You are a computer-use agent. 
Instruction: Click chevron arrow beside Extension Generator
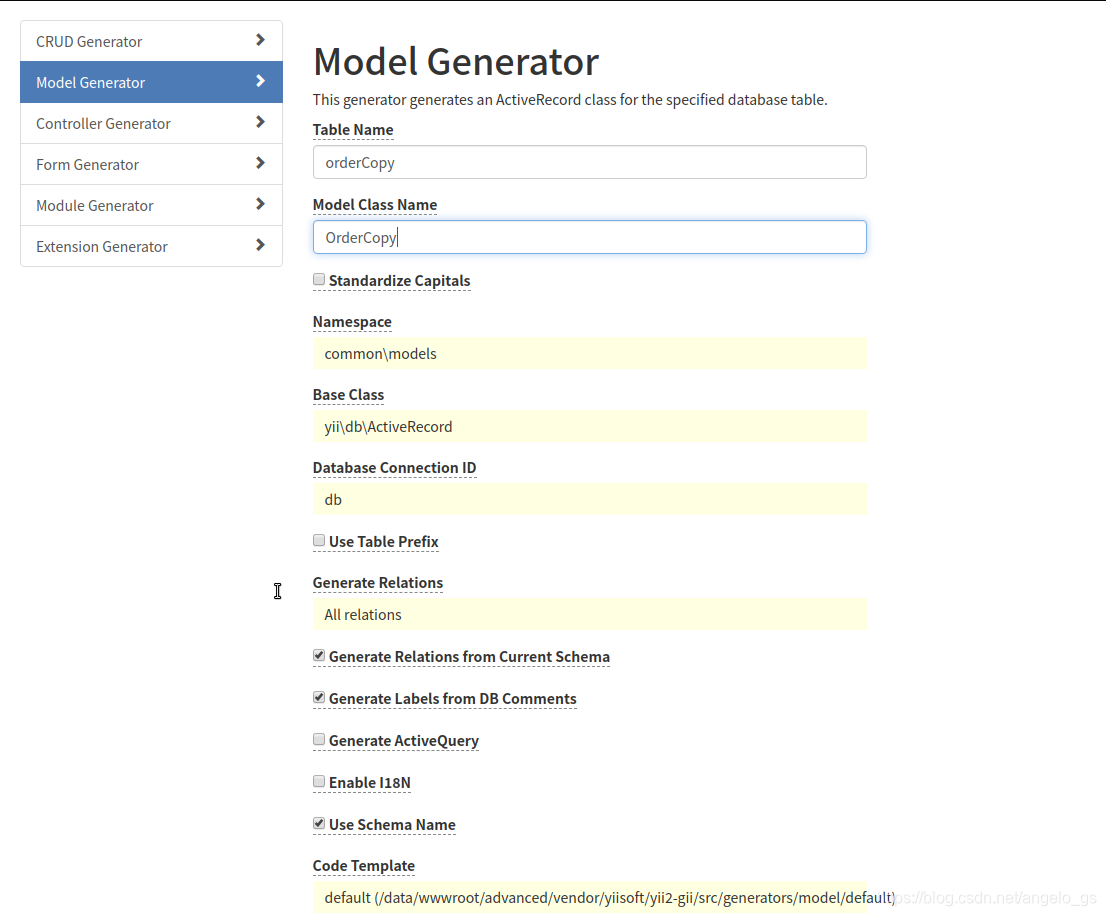(x=260, y=245)
